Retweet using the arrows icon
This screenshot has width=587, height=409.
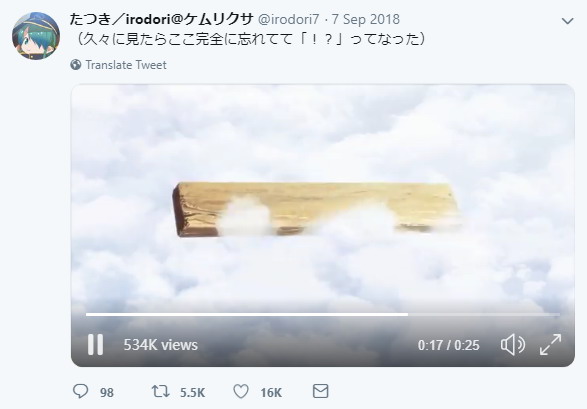pyautogui.click(x=161, y=391)
